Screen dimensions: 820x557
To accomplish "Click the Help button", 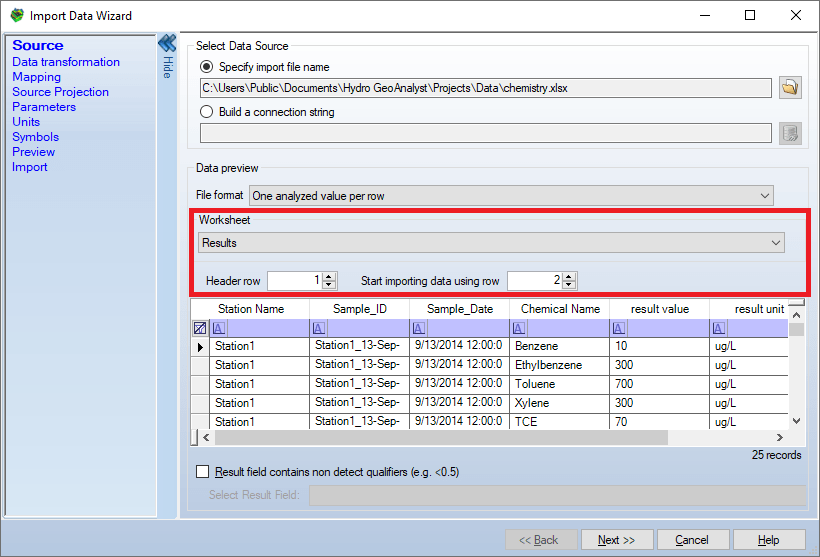I will 769,540.
